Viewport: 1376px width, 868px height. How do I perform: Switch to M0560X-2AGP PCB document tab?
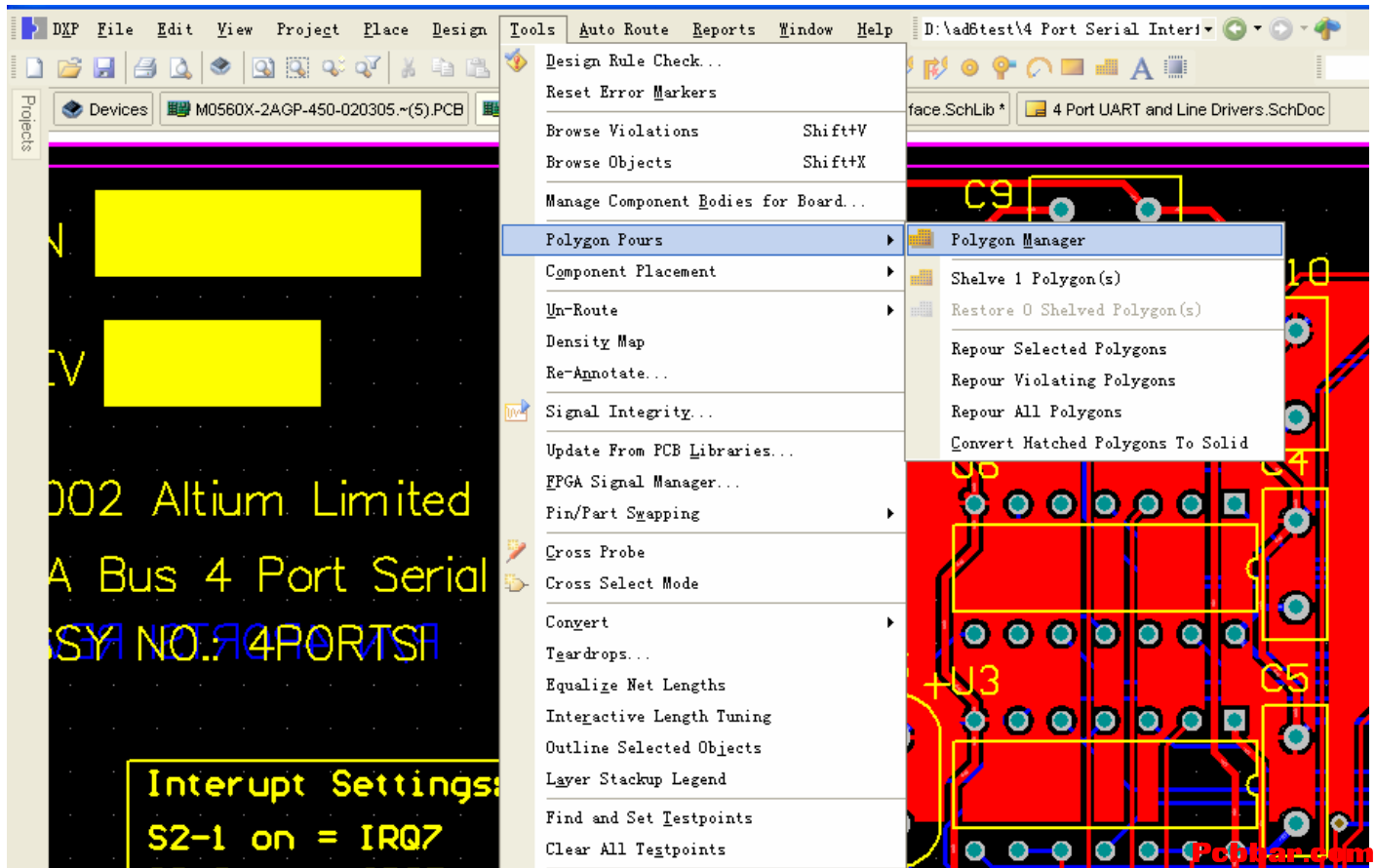(315, 109)
